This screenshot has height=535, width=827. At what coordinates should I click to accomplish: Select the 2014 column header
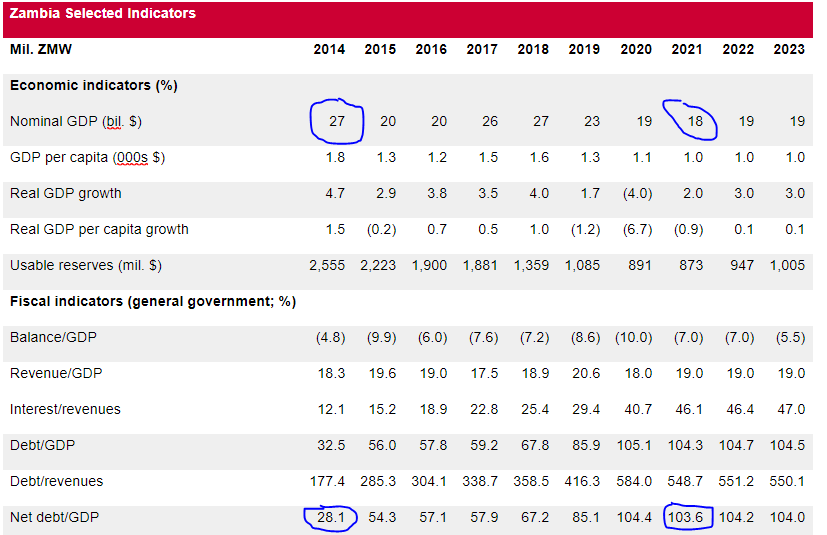click(329, 49)
